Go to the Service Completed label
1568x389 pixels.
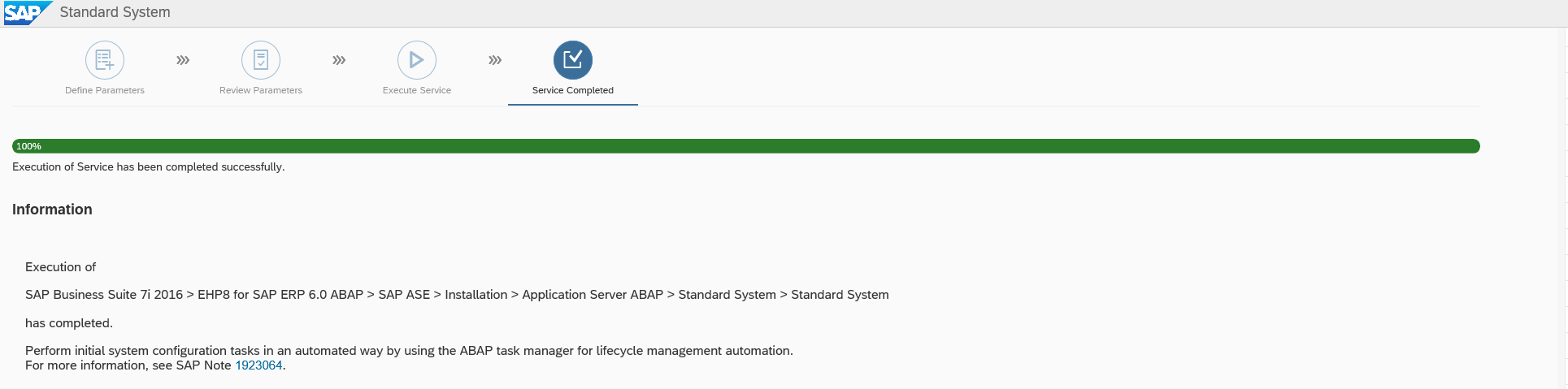click(573, 90)
